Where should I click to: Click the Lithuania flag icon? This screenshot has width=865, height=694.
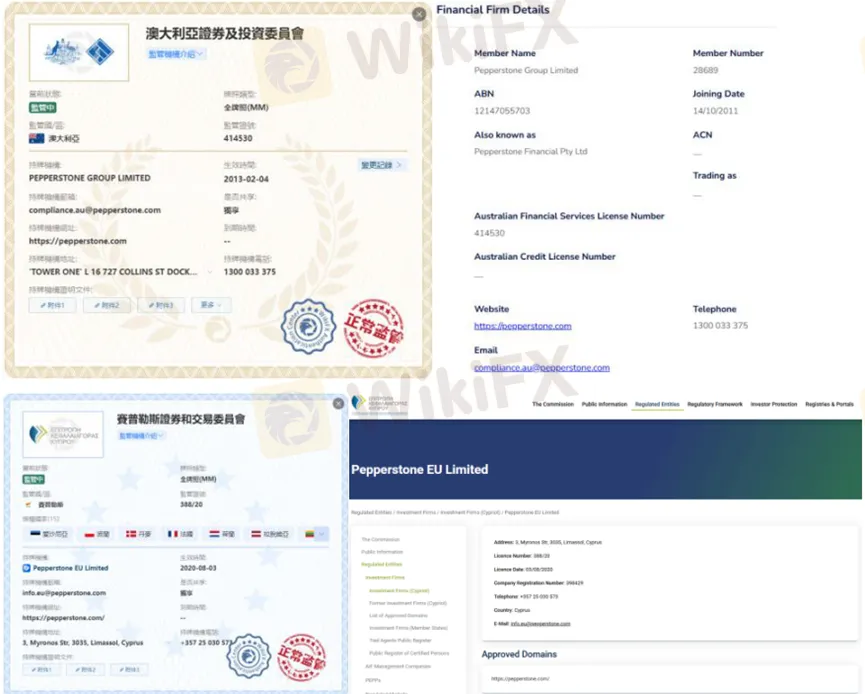pos(309,534)
